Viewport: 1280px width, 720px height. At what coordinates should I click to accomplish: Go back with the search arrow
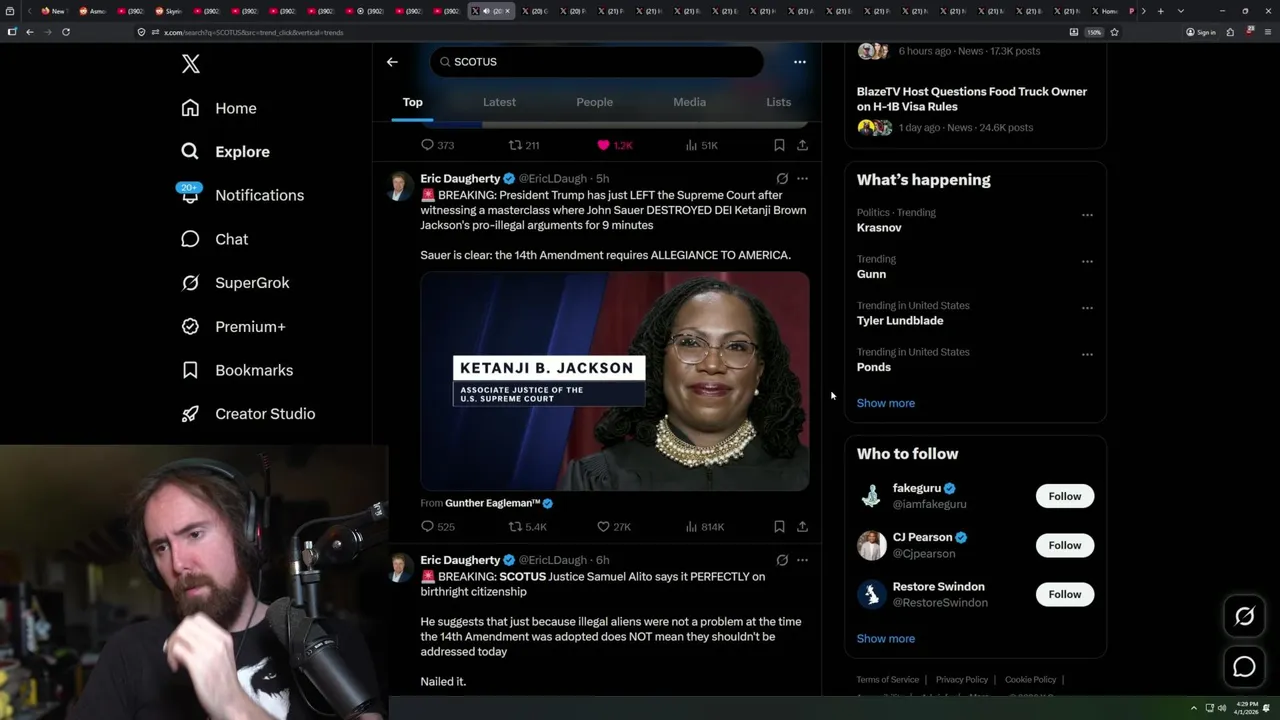(392, 62)
